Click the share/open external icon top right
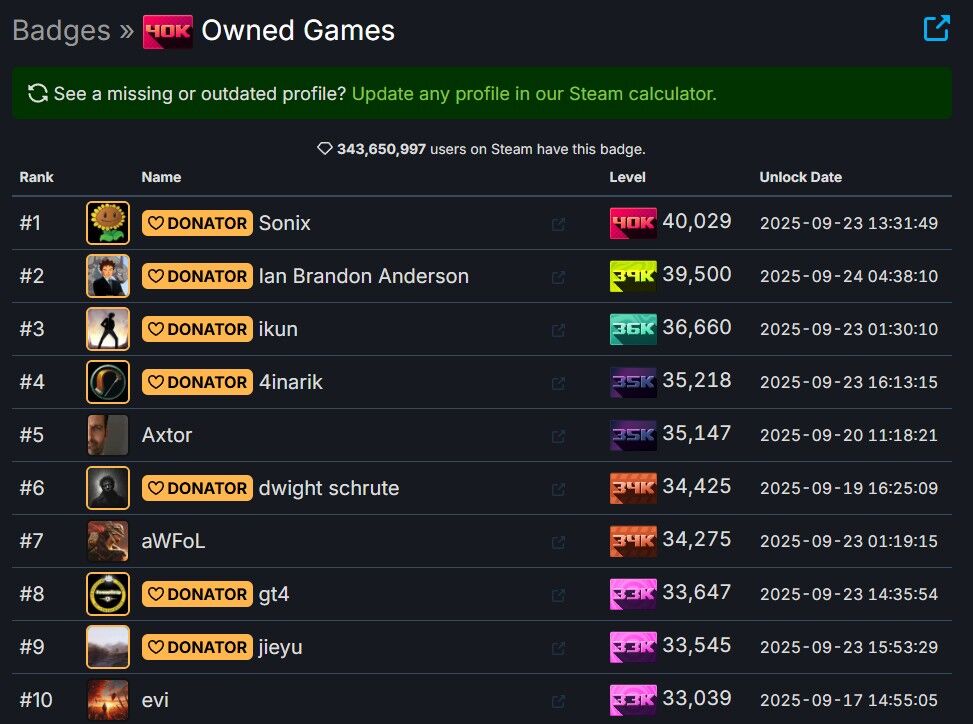Viewport: 973px width, 724px height. pos(936,28)
